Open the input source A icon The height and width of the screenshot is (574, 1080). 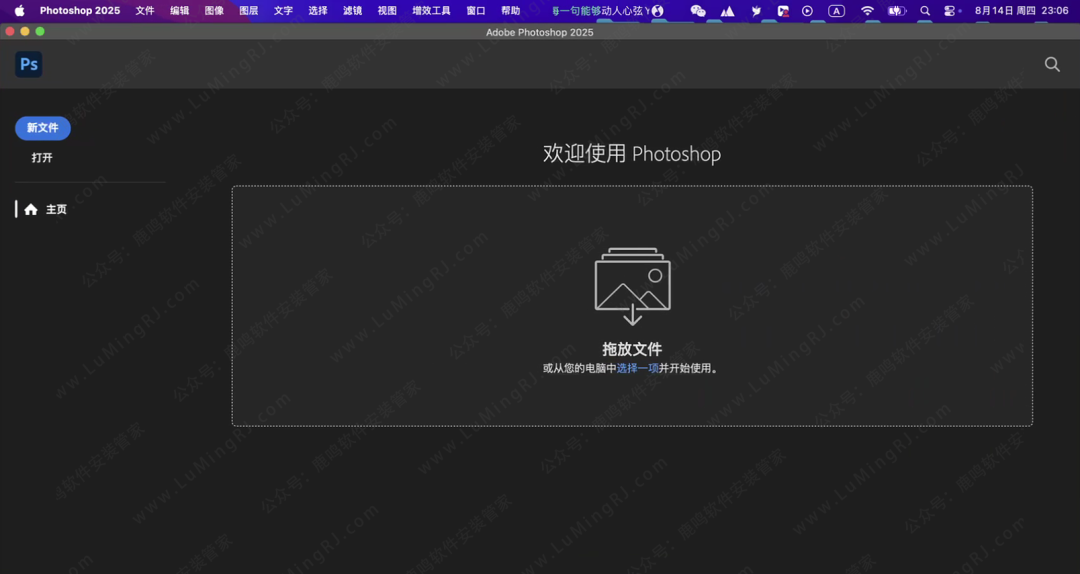pos(836,11)
